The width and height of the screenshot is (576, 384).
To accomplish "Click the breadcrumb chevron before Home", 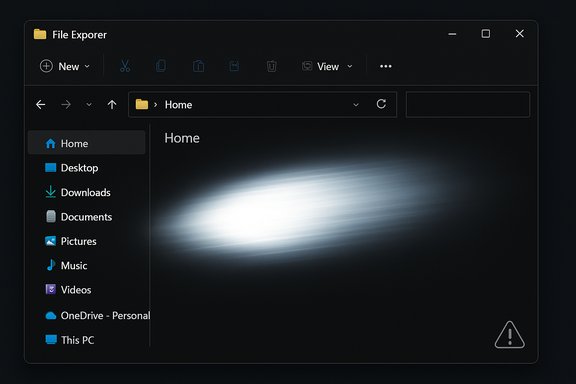I will [155, 105].
